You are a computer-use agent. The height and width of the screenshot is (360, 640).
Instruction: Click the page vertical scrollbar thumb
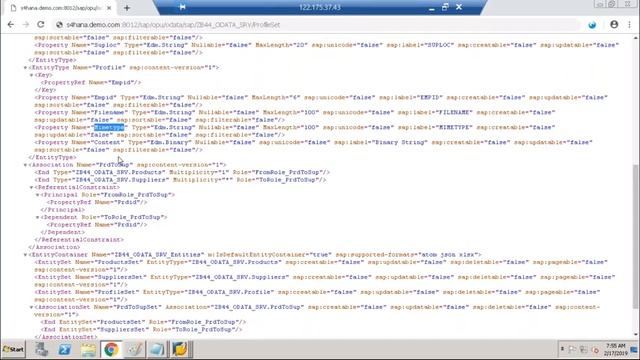(x=636, y=236)
